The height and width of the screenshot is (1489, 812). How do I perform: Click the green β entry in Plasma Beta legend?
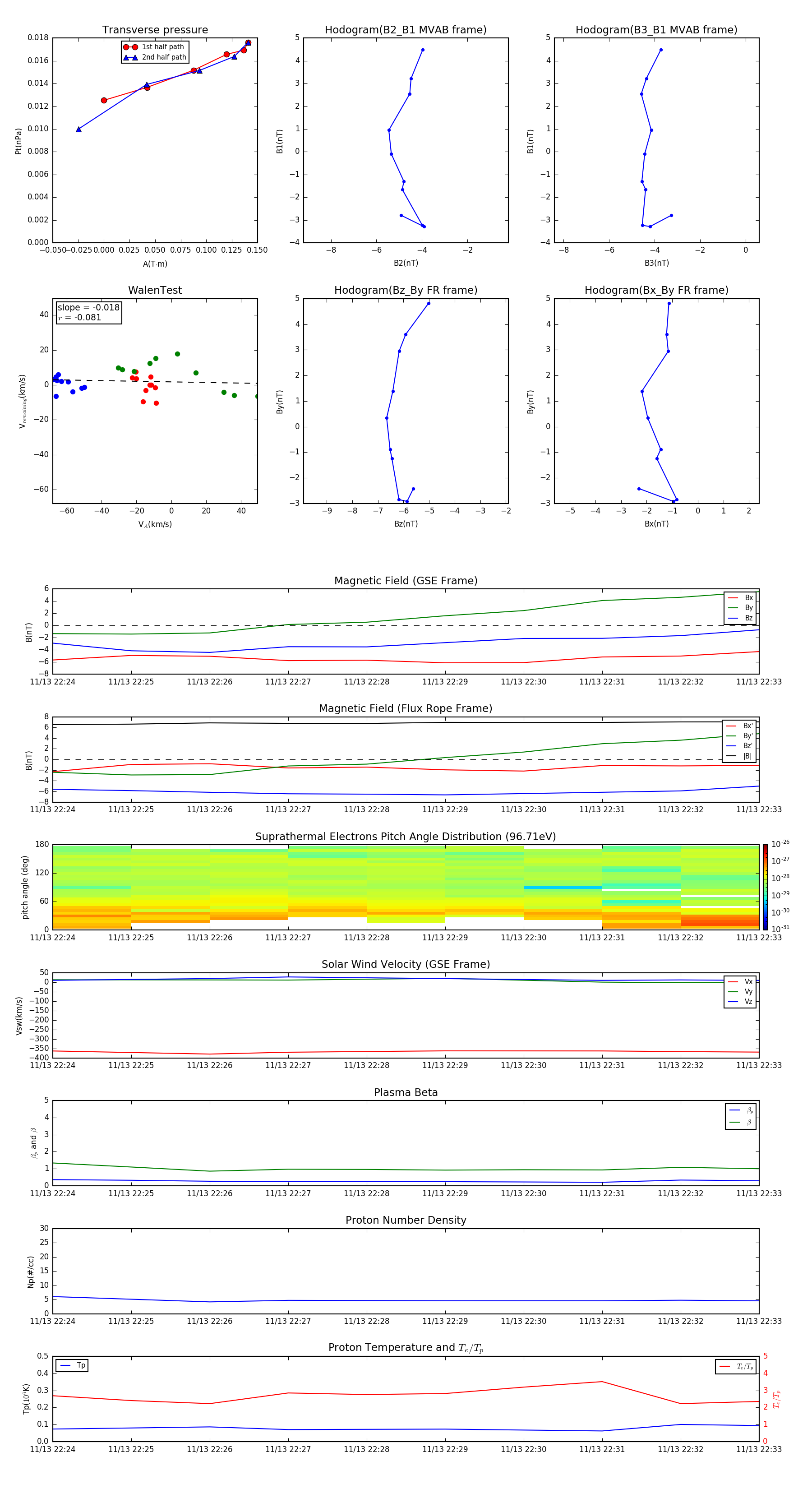tap(741, 1122)
